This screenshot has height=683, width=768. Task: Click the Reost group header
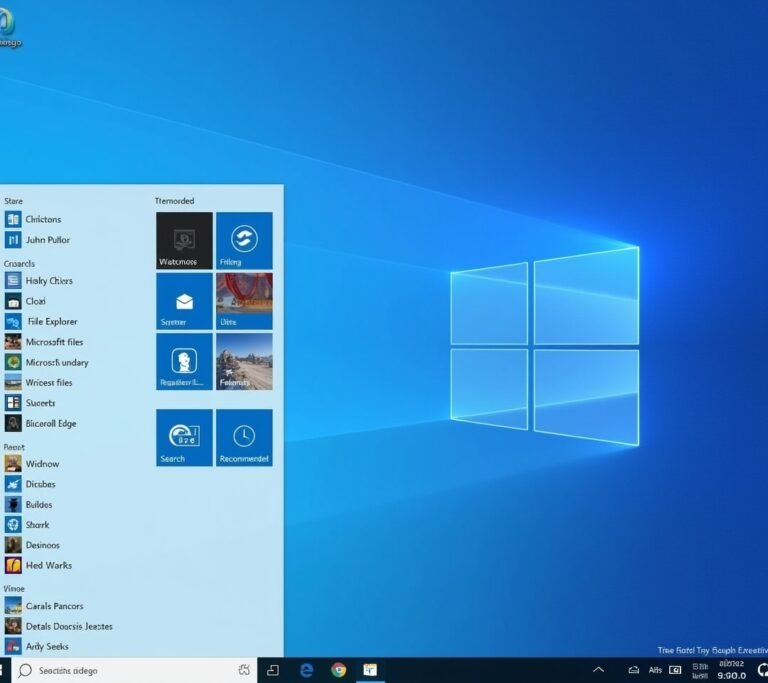pyautogui.click(x=14, y=447)
